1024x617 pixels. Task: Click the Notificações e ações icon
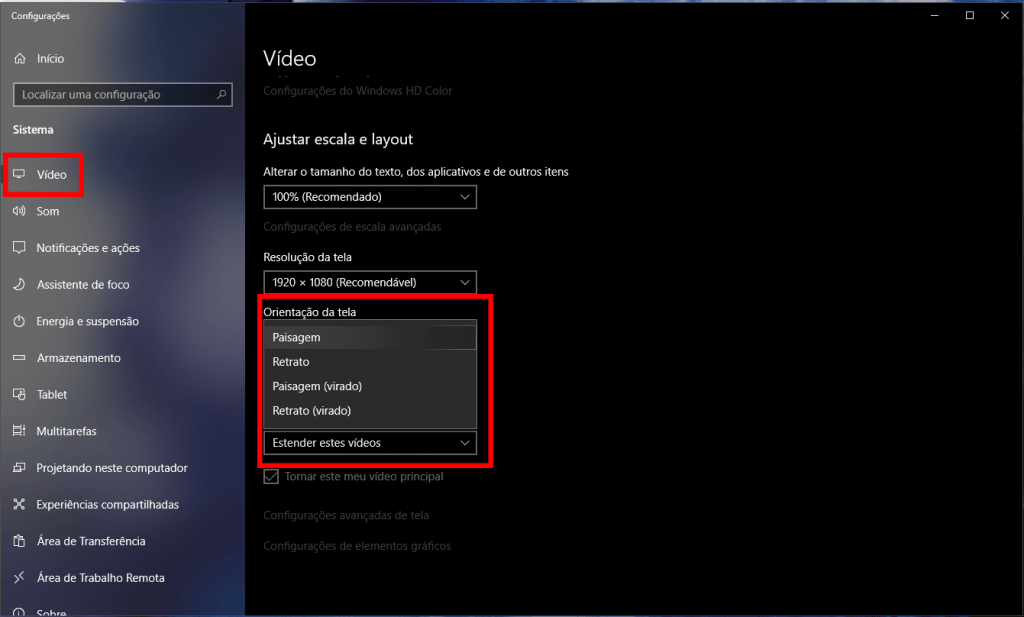(20, 248)
